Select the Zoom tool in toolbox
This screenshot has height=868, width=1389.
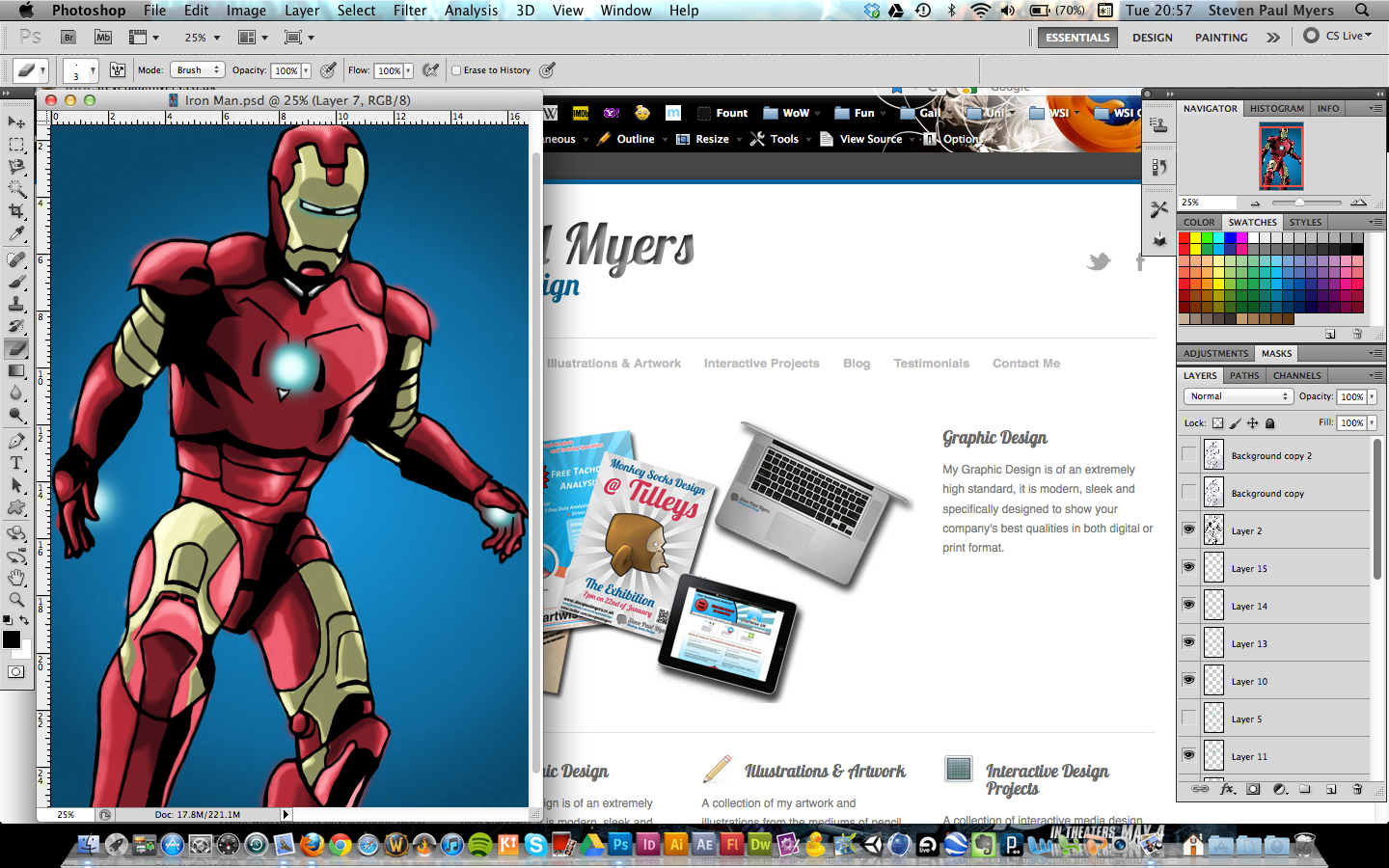[x=16, y=600]
